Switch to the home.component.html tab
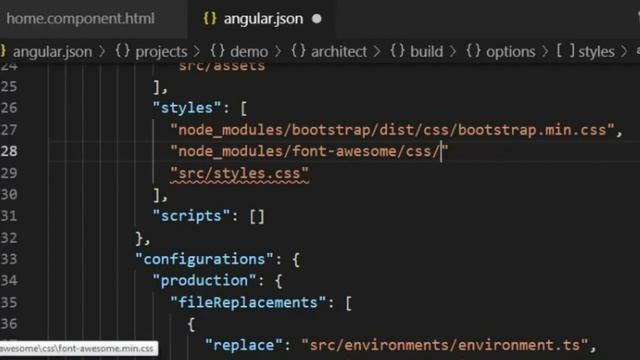The width and height of the screenshot is (640, 360). (x=81, y=19)
